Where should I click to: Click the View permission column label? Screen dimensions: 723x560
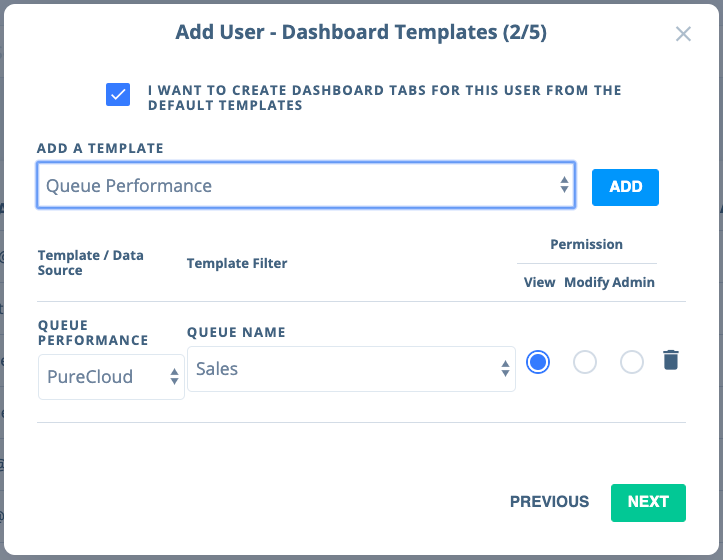539,282
